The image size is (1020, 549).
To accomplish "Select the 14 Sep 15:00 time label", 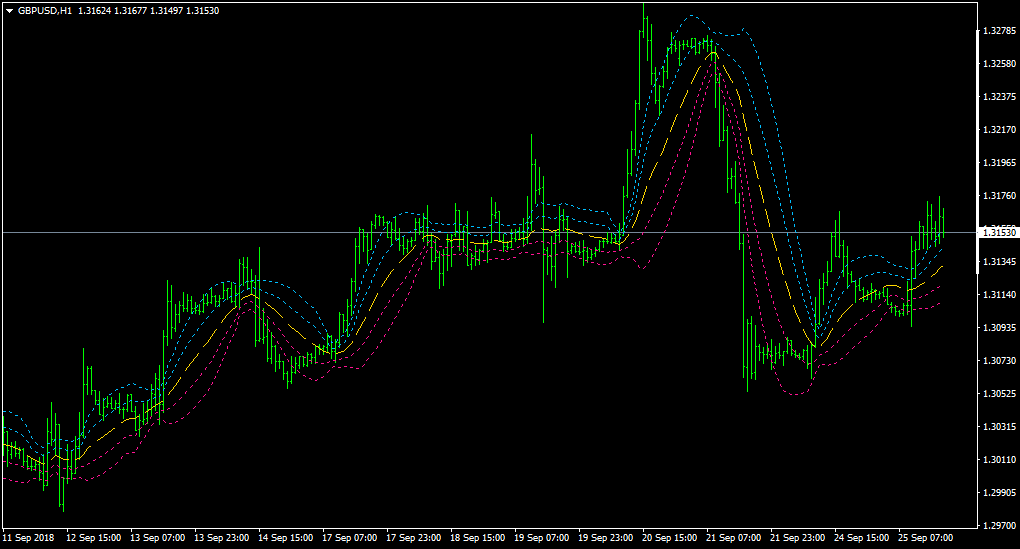I will click(286, 538).
